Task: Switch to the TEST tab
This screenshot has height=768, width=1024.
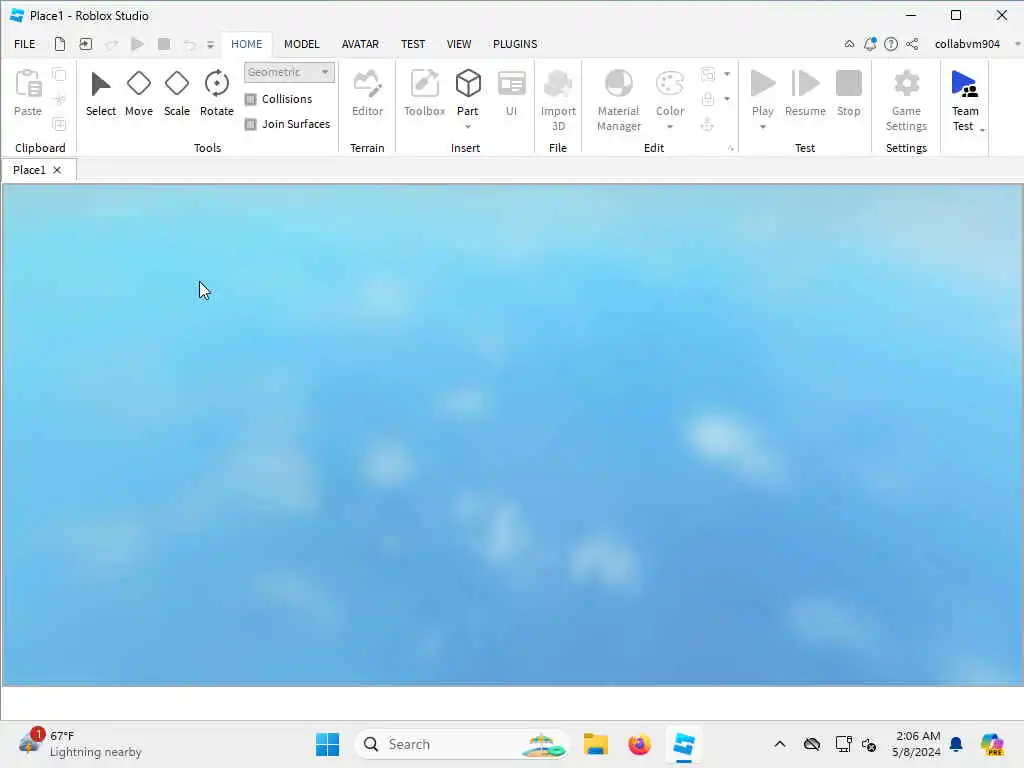Action: coord(413,44)
